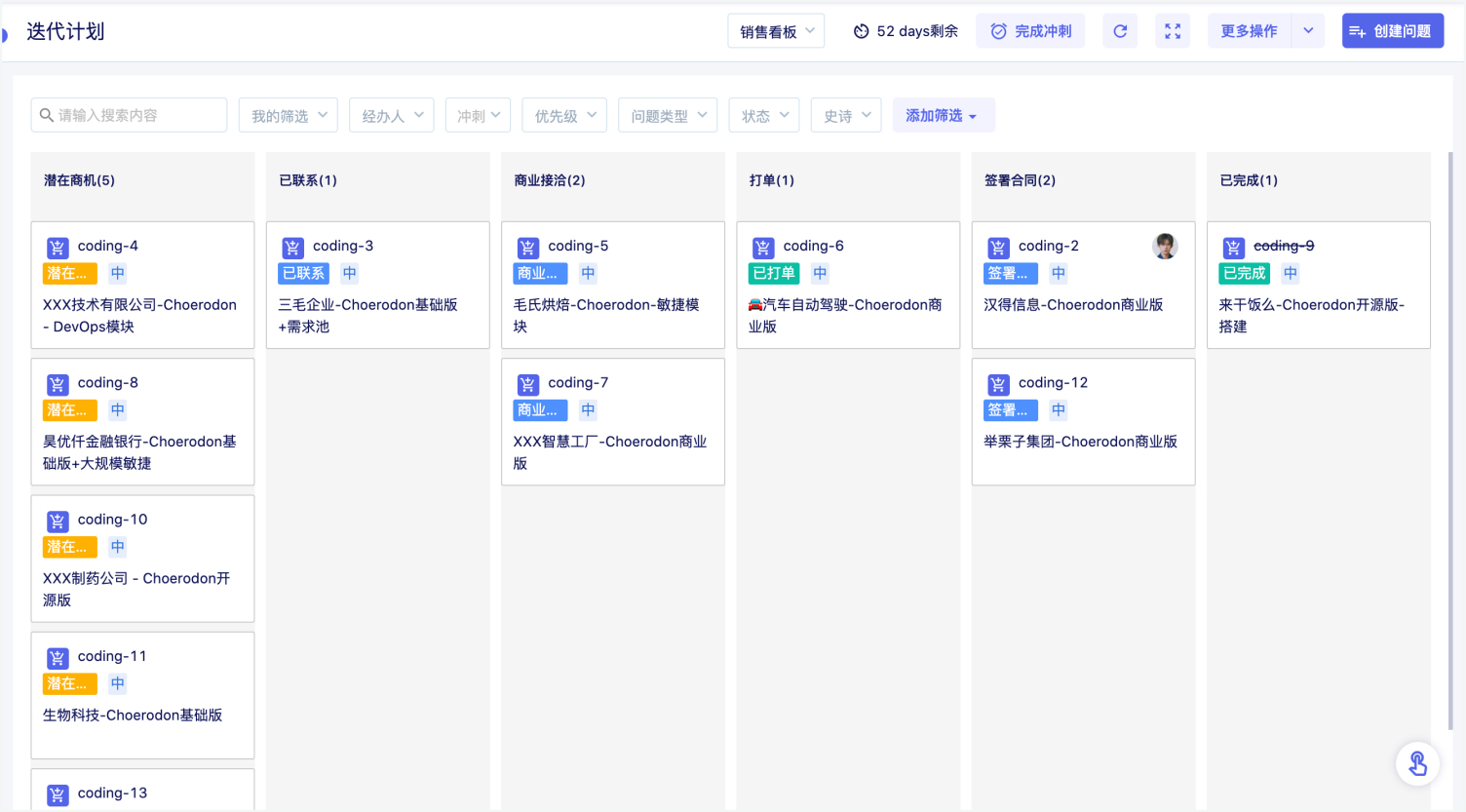Image resolution: width=1466 pixels, height=812 pixels.
Task: Click the 商业接洽(2) column header
Action: click(550, 180)
